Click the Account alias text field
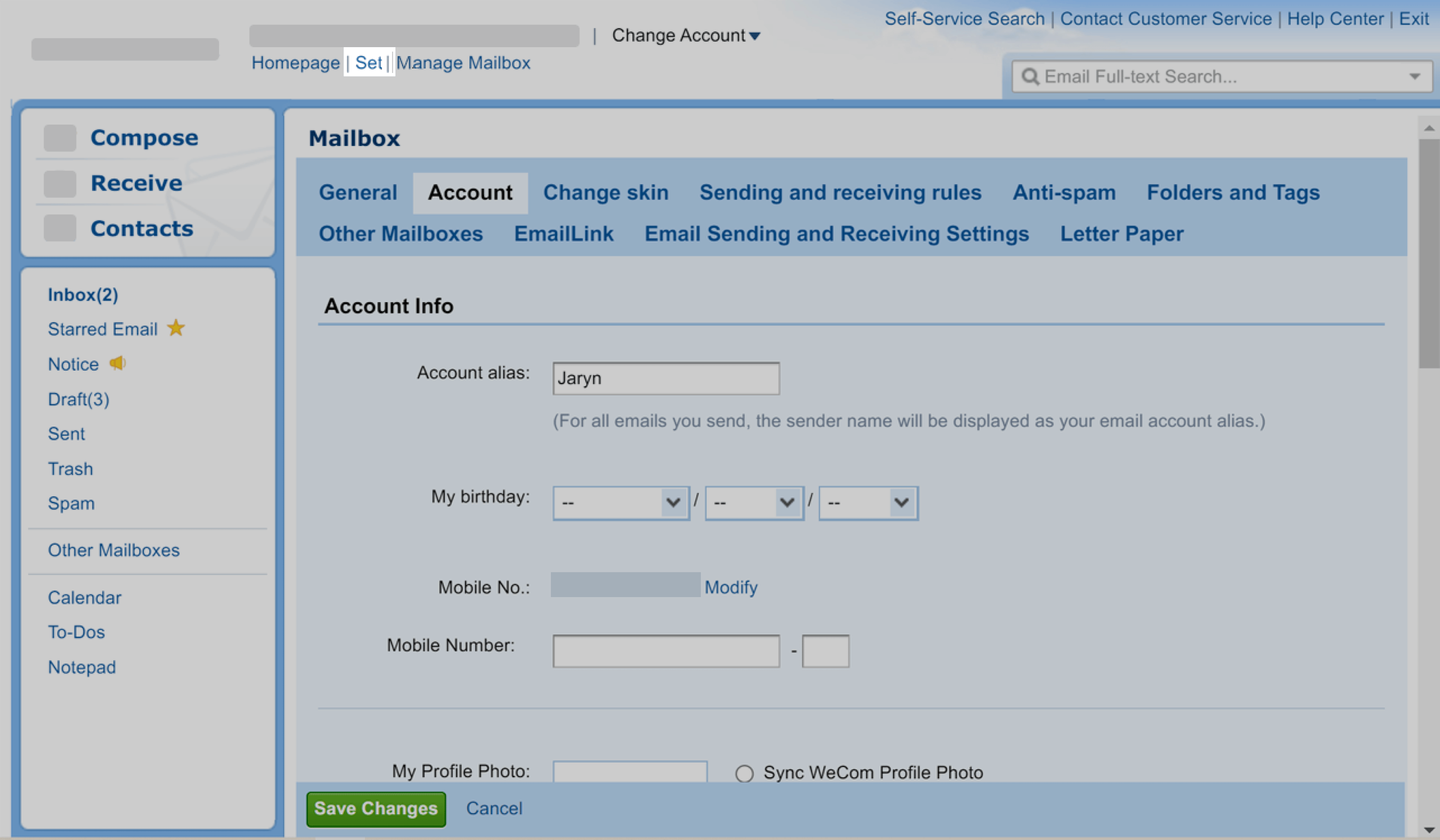The image size is (1440, 840). [666, 378]
